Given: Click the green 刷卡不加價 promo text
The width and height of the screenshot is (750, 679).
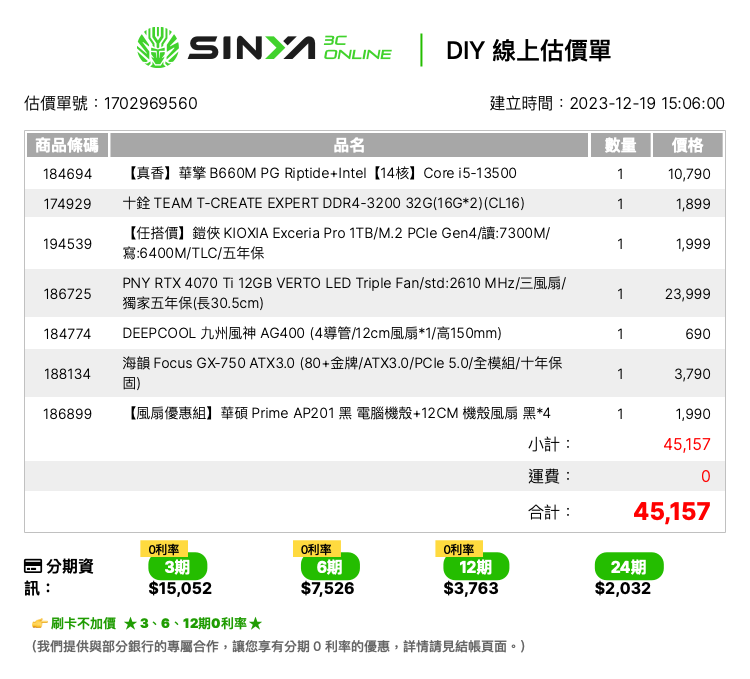Looking at the screenshot, I should point(83,624).
